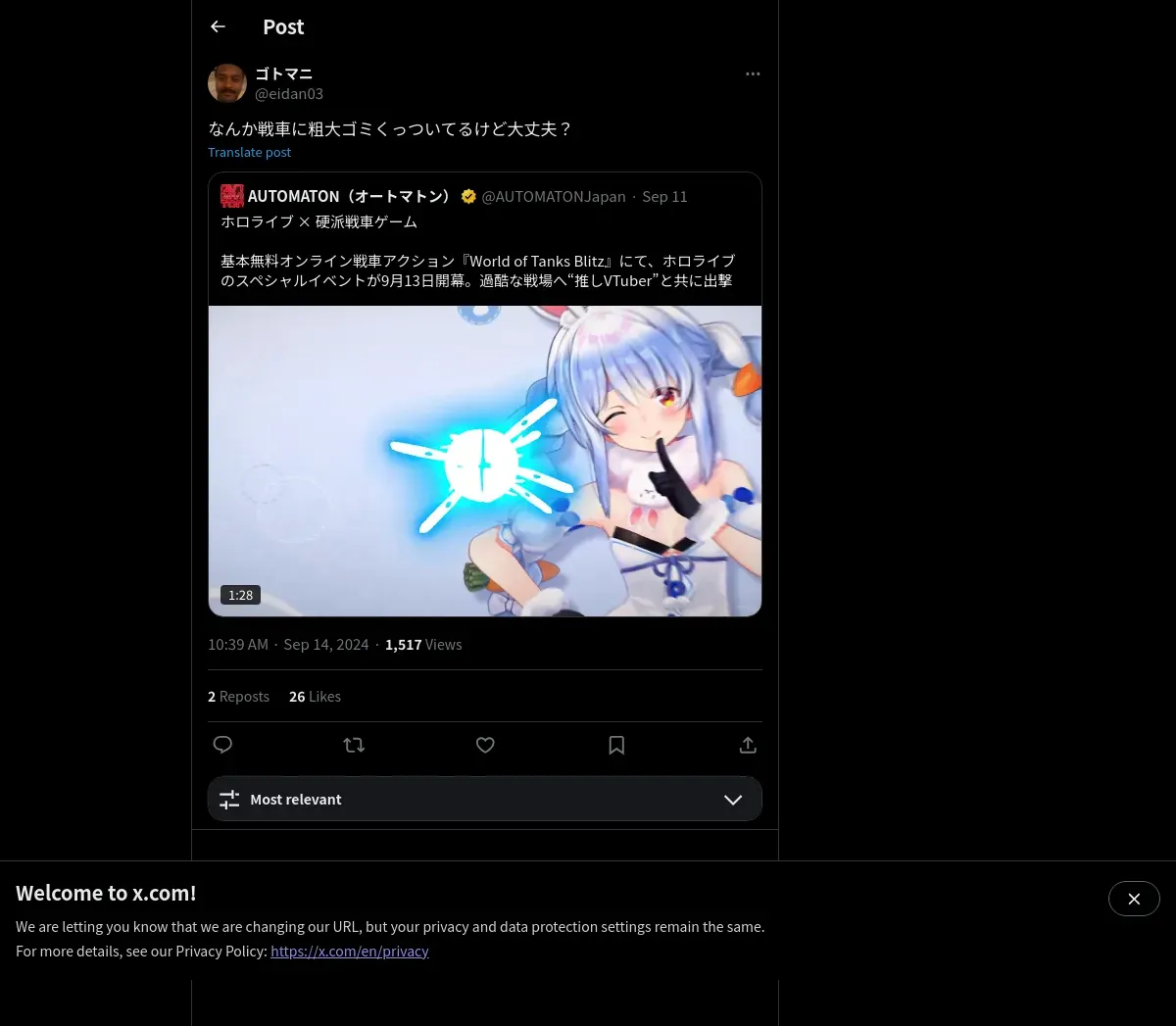Click the filter sliders icon beside Most relevant
The width and height of the screenshot is (1176, 1026).
[x=229, y=800]
